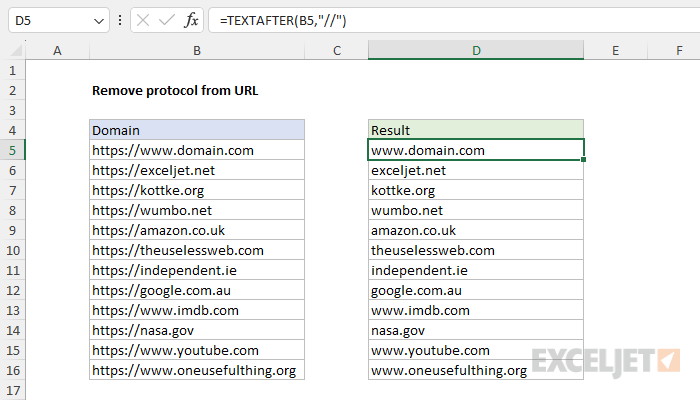Click the 'Domain' header cell
Screen dimensions: 700x400
pos(197,130)
